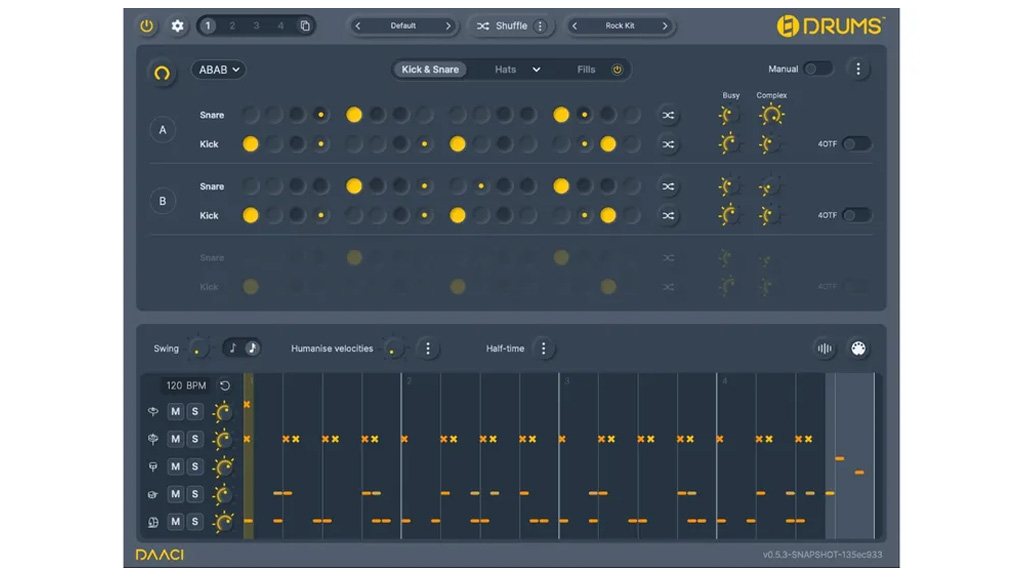Toggle the Manual switch

pyautogui.click(x=818, y=69)
